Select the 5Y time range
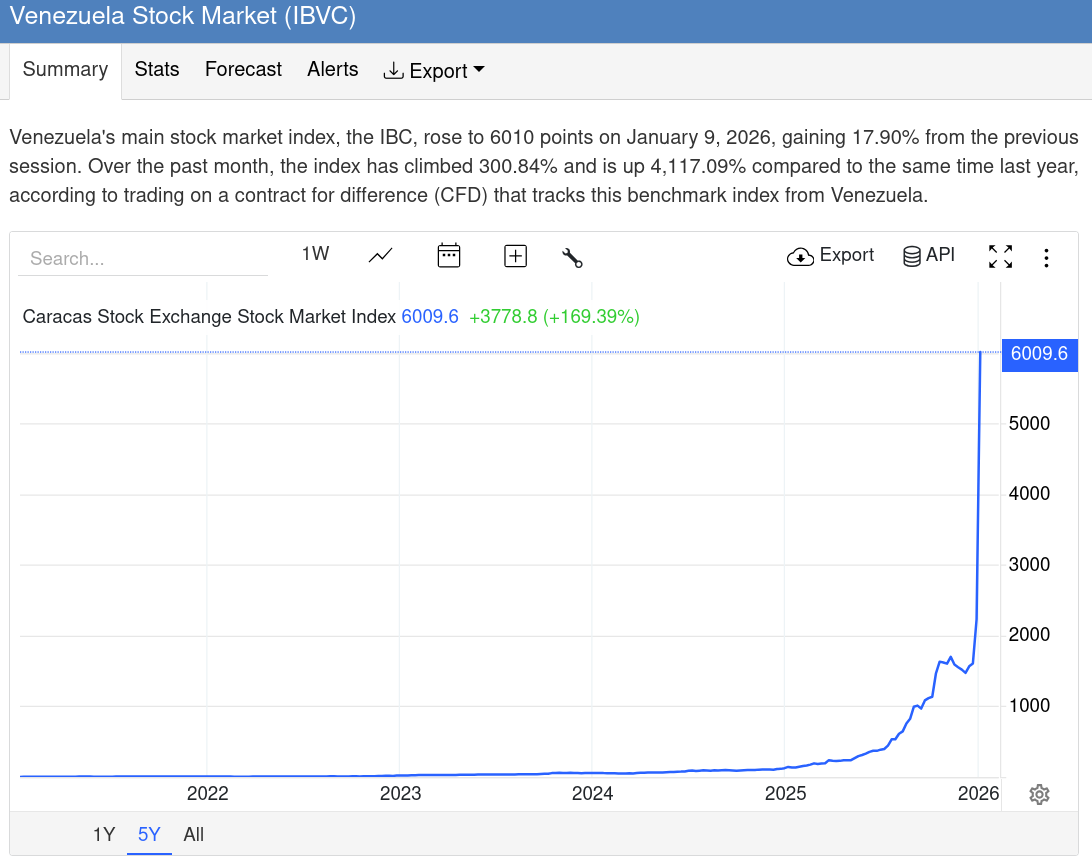 [x=149, y=834]
